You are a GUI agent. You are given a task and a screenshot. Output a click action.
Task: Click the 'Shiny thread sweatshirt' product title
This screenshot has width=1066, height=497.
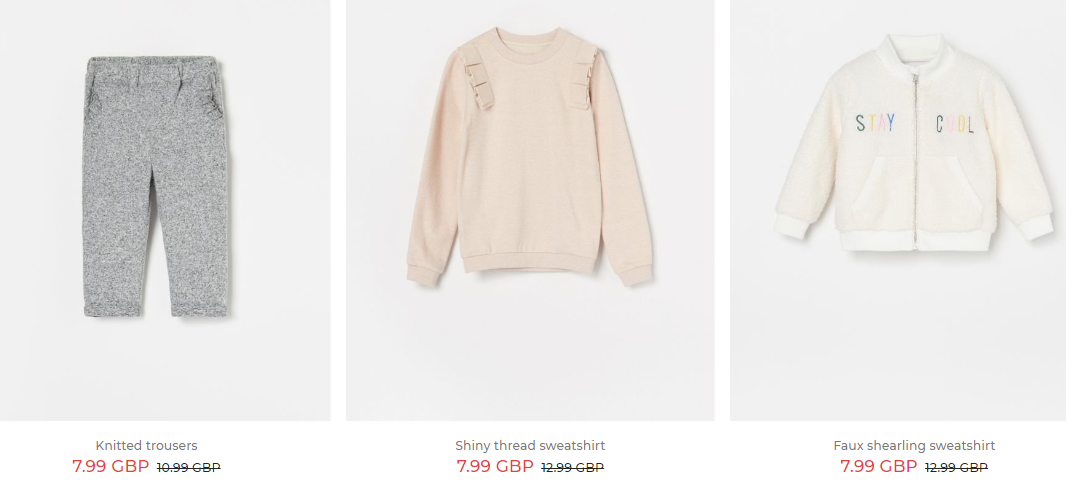[530, 446]
